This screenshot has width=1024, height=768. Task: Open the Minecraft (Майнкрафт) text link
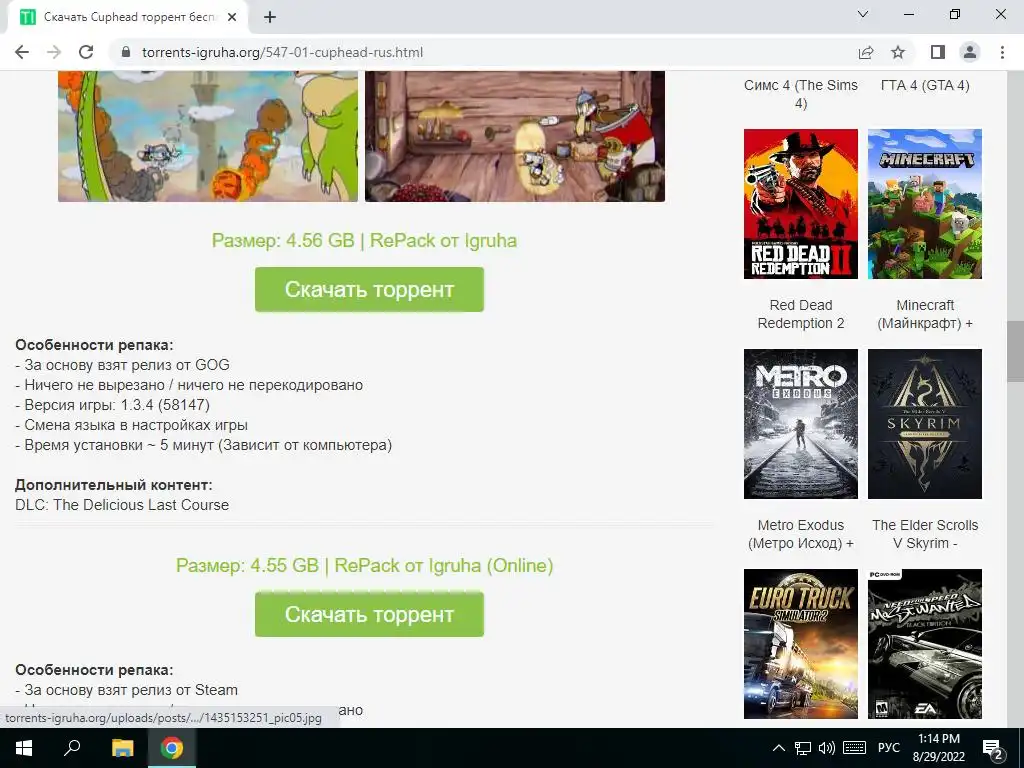925,314
